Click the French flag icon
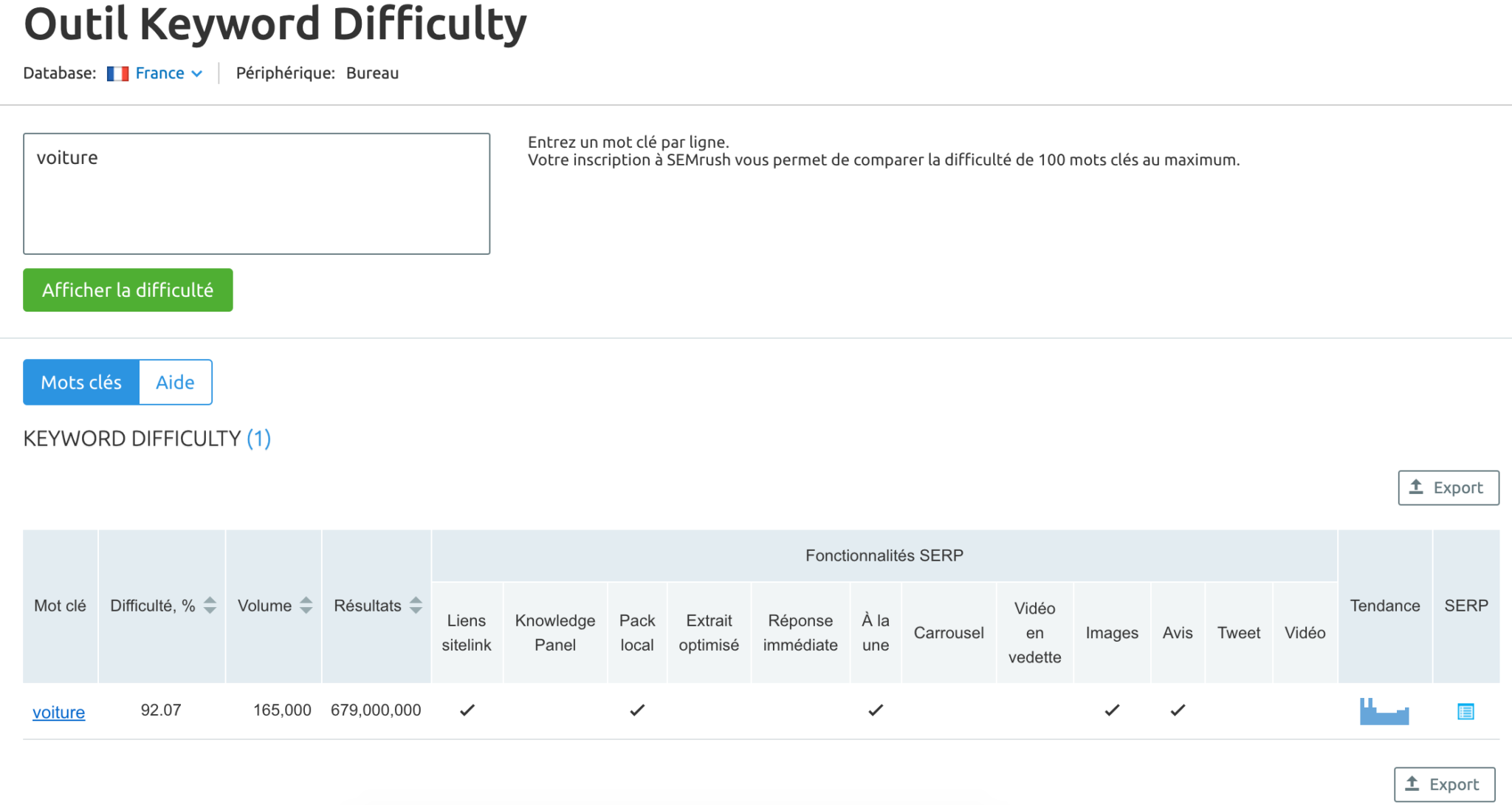This screenshot has height=805, width=1512. [x=117, y=74]
